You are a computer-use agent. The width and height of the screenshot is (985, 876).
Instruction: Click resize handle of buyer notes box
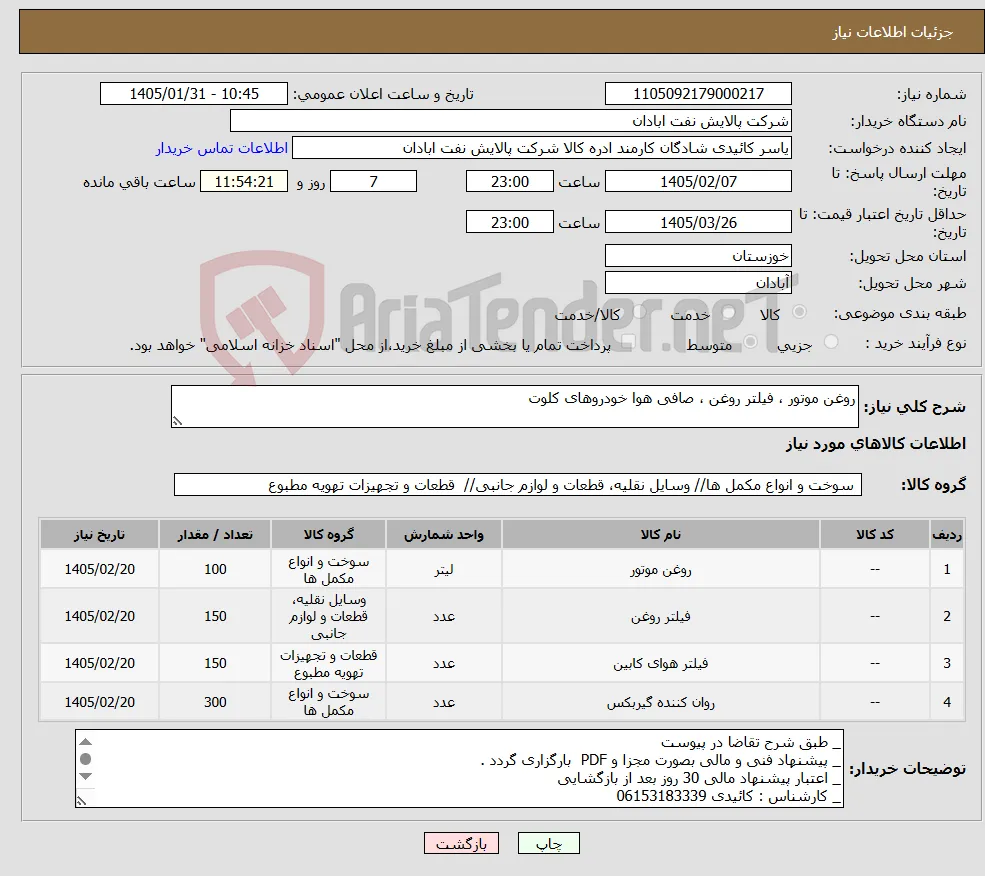tap(81, 801)
